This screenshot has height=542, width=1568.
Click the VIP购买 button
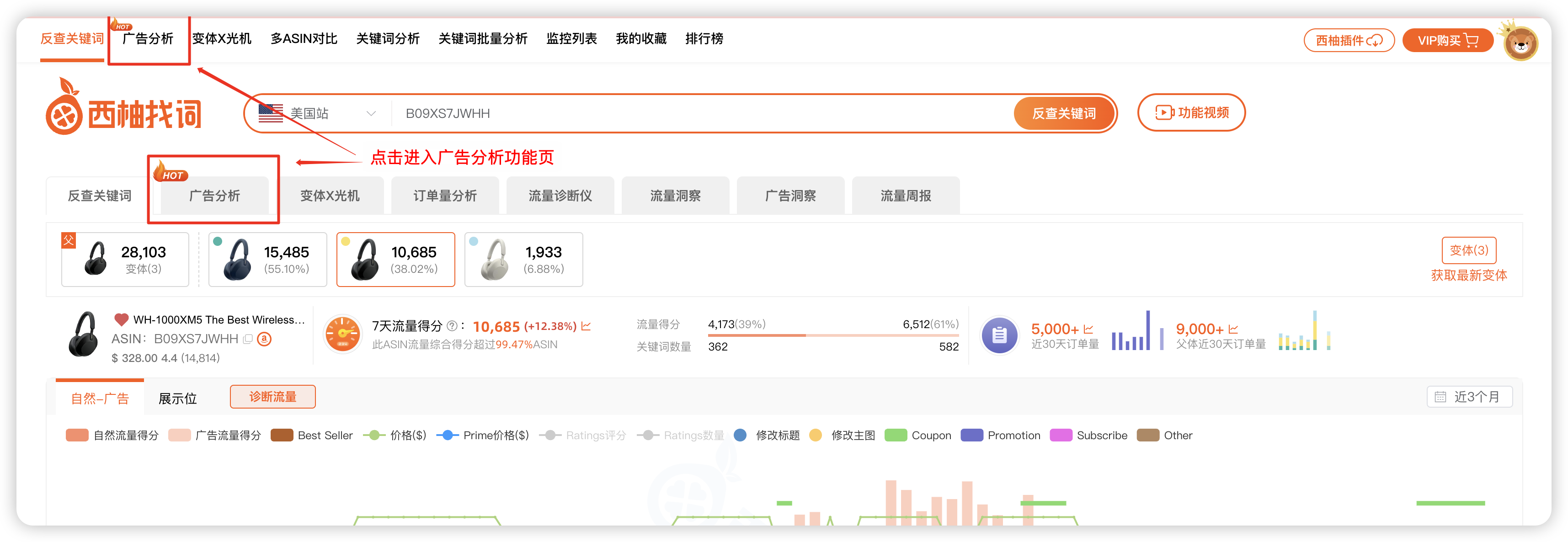point(1447,41)
